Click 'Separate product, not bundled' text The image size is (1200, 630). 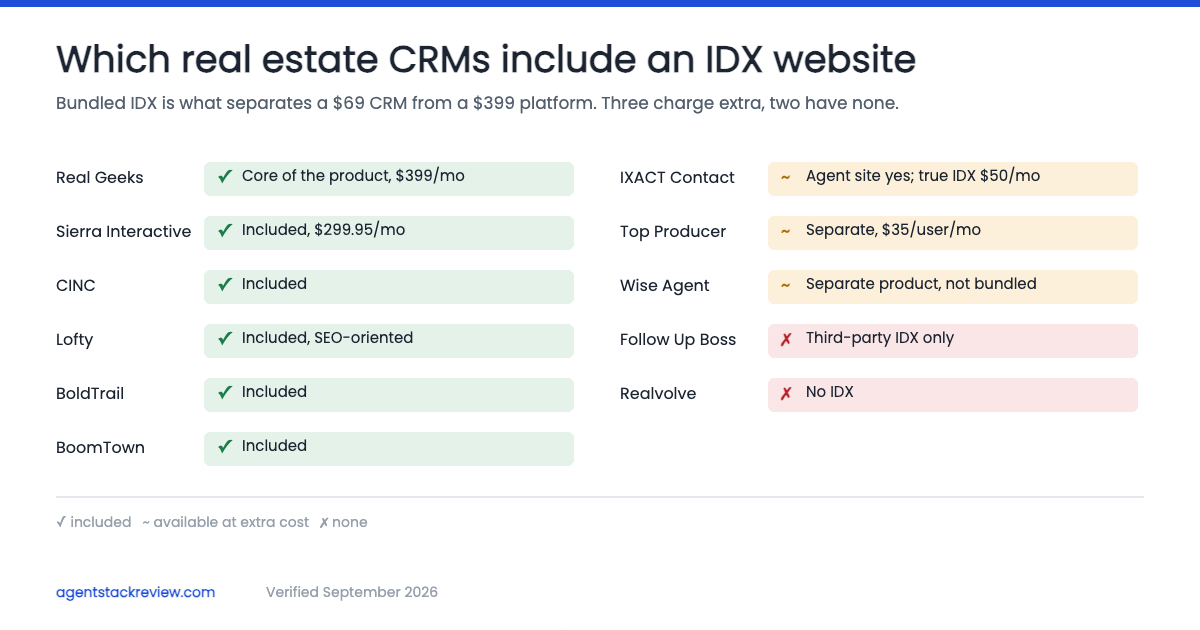[x=921, y=284]
